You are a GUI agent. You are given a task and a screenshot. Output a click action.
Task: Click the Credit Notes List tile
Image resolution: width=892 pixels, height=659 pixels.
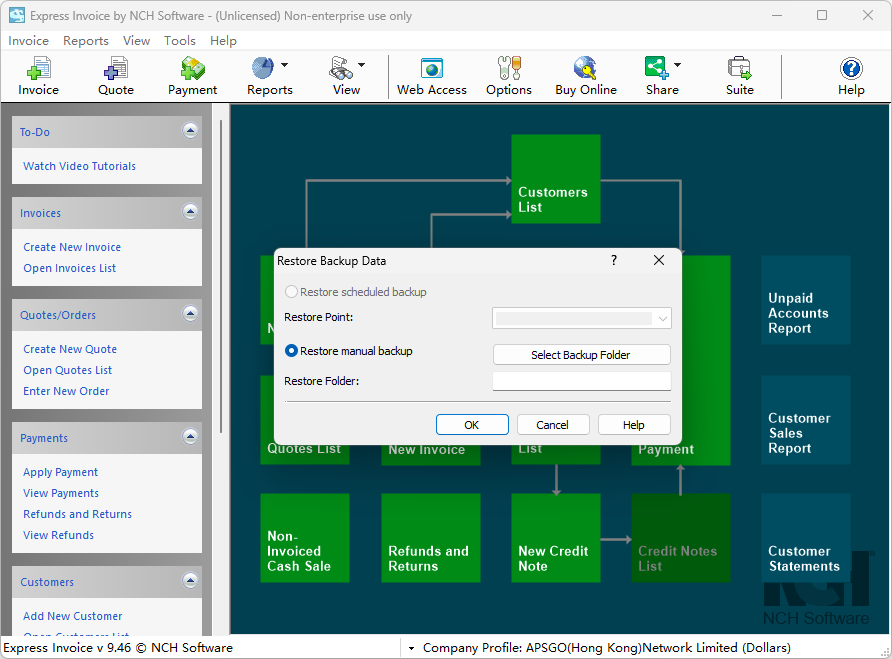click(x=680, y=538)
